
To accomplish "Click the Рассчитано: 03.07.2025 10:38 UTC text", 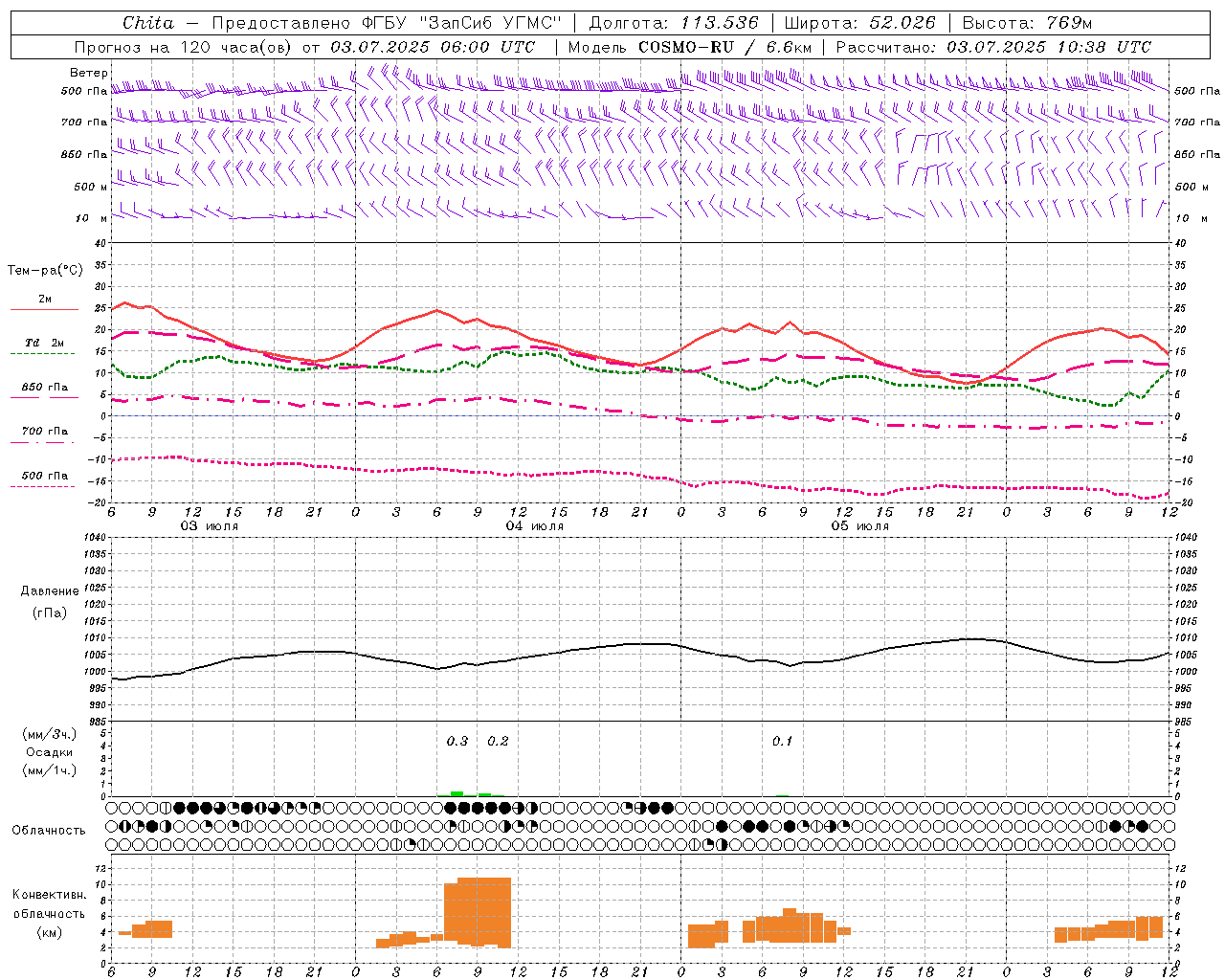I will pos(993,47).
